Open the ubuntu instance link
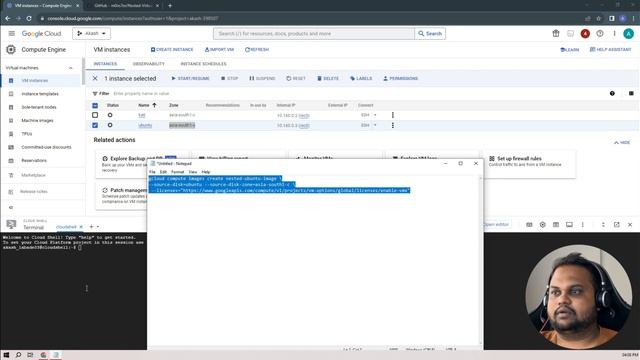The image size is (640, 360). point(145,125)
